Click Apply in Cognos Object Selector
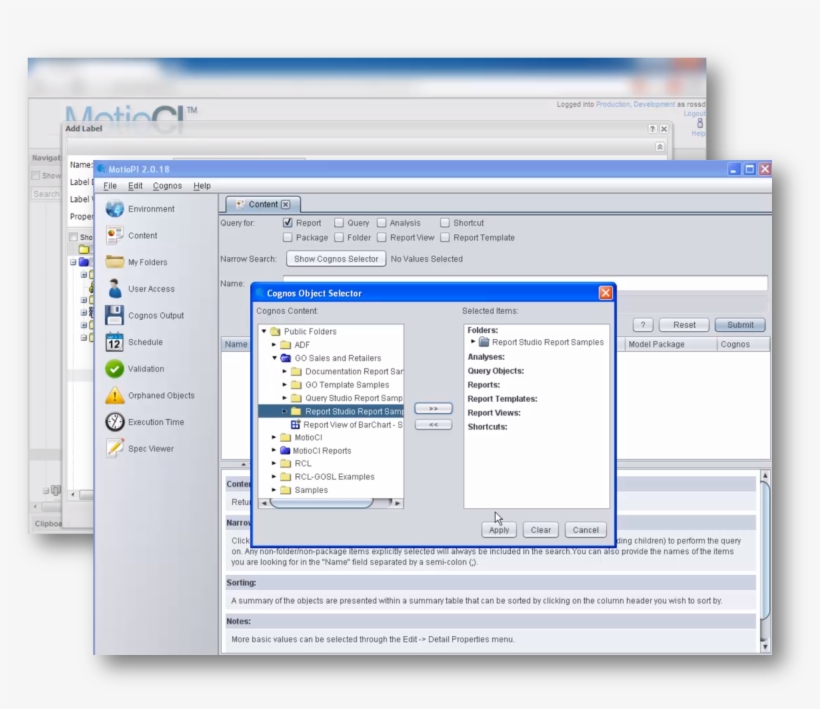 (x=499, y=530)
